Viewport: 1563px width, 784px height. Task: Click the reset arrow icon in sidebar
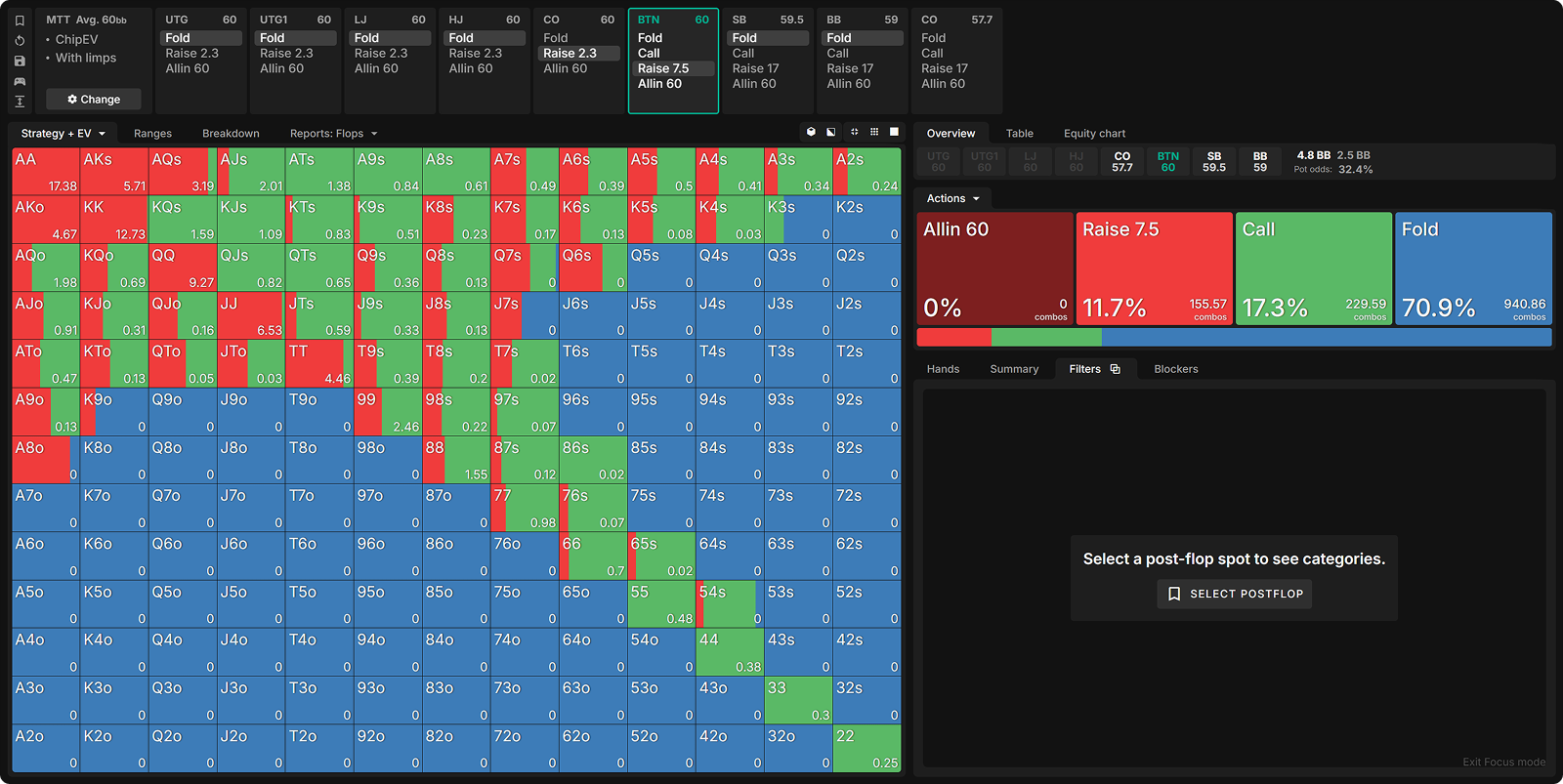click(20, 41)
